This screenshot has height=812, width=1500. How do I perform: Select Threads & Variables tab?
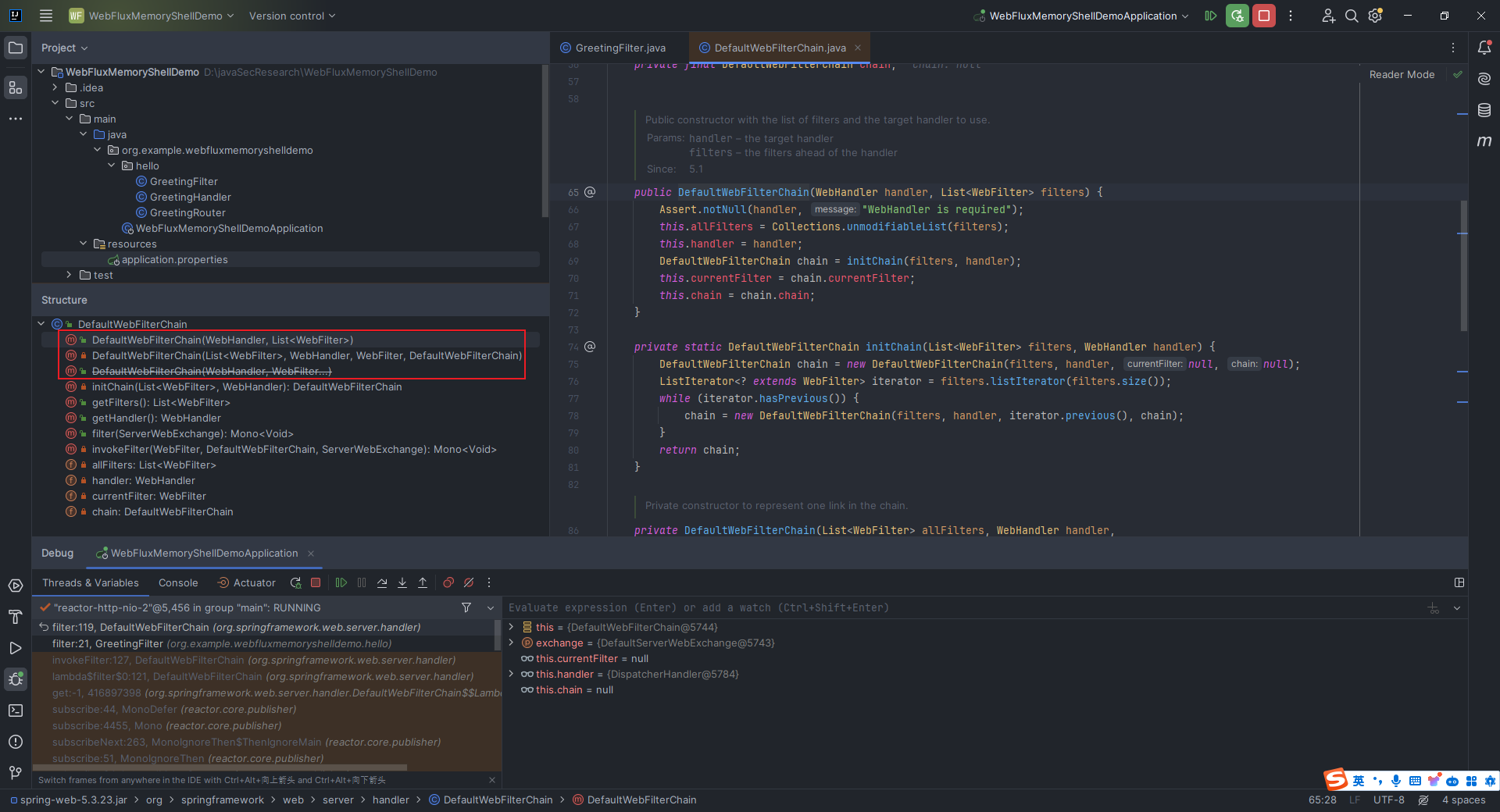click(x=91, y=582)
